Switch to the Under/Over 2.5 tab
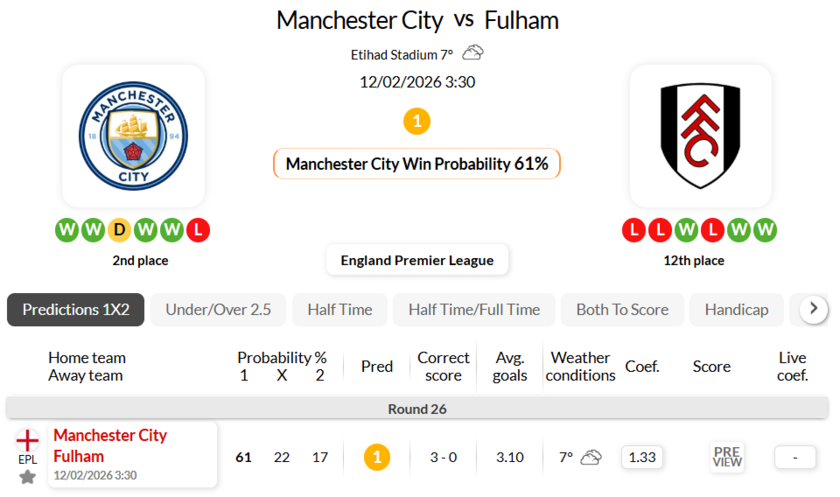This screenshot has height=497, width=840. (218, 310)
